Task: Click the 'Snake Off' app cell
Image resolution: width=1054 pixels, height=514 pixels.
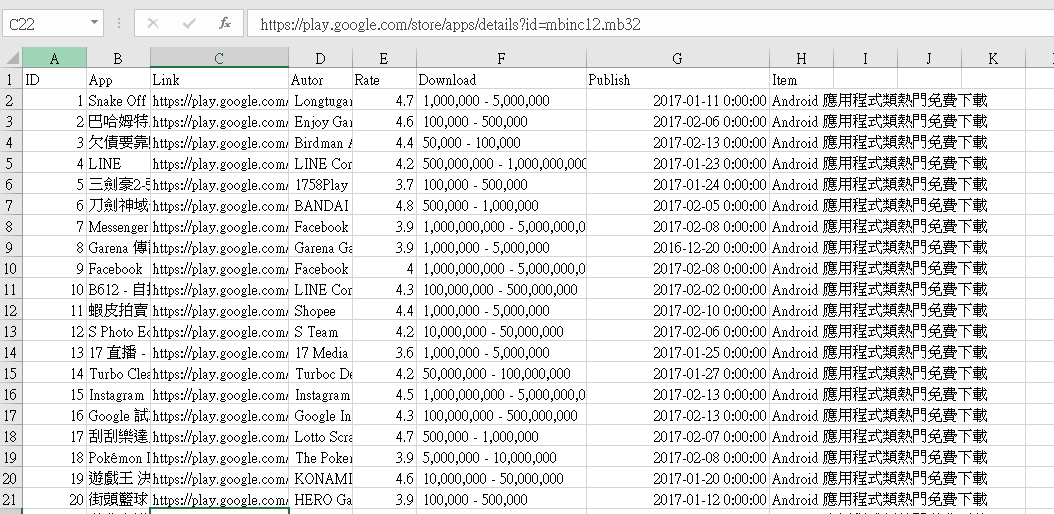Action: (118, 101)
